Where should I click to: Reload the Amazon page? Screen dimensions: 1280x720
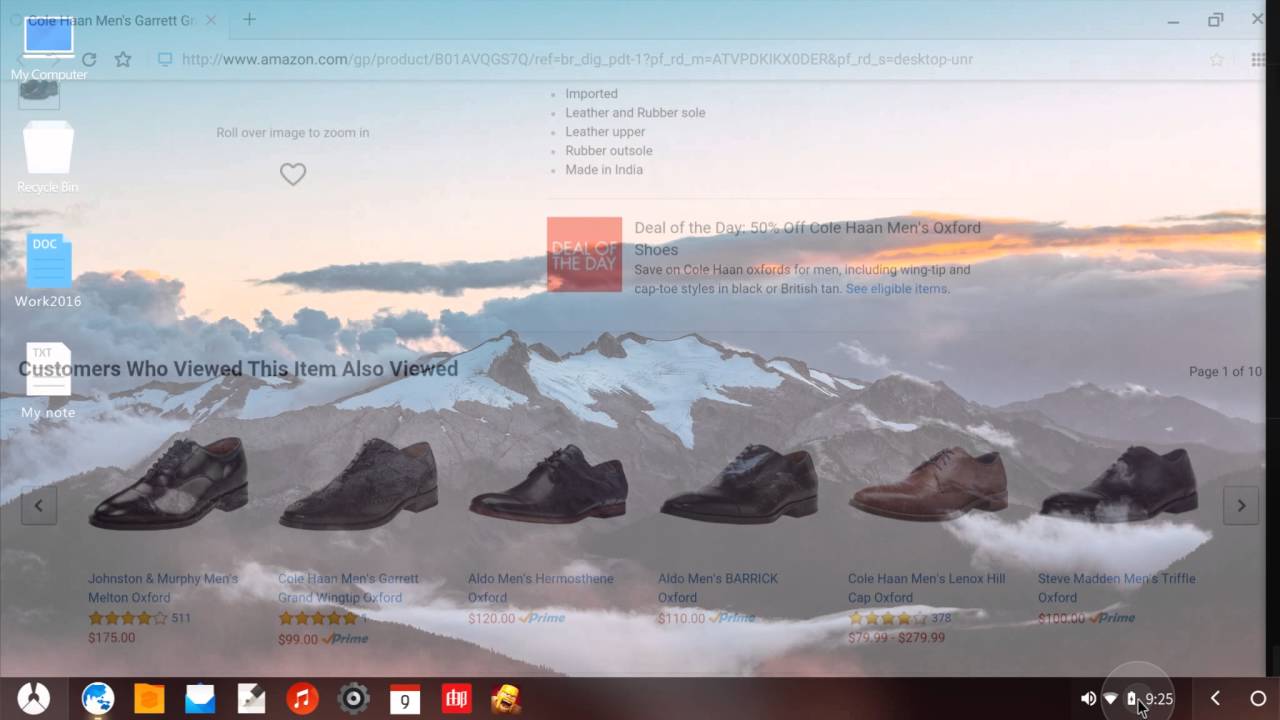89,60
